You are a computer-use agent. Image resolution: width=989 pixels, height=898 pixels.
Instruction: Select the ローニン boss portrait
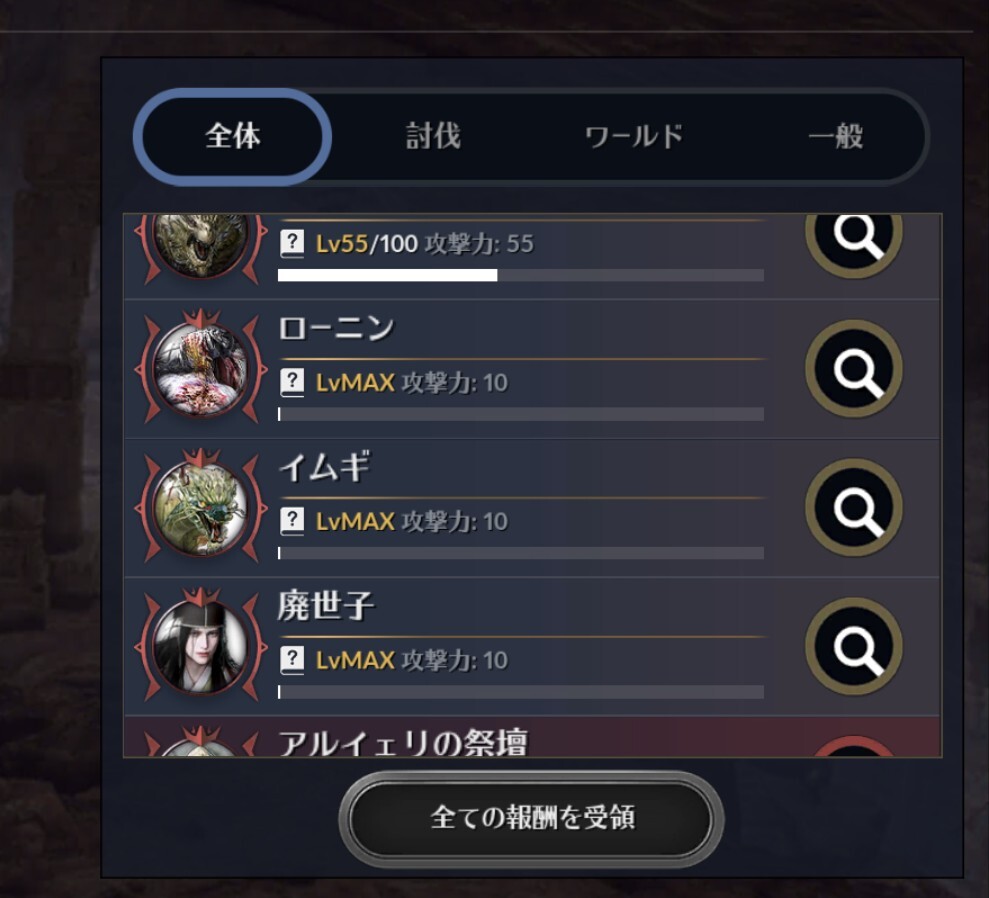click(x=201, y=368)
